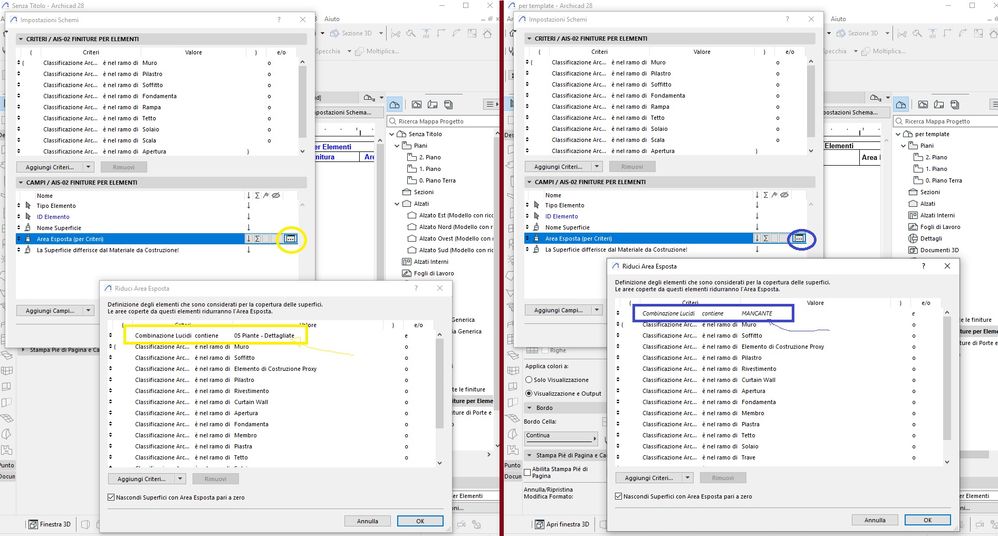Image resolution: width=998 pixels, height=536 pixels.
Task: Select Curtain Wall criteria row in right dialog
Action: (x=767, y=380)
